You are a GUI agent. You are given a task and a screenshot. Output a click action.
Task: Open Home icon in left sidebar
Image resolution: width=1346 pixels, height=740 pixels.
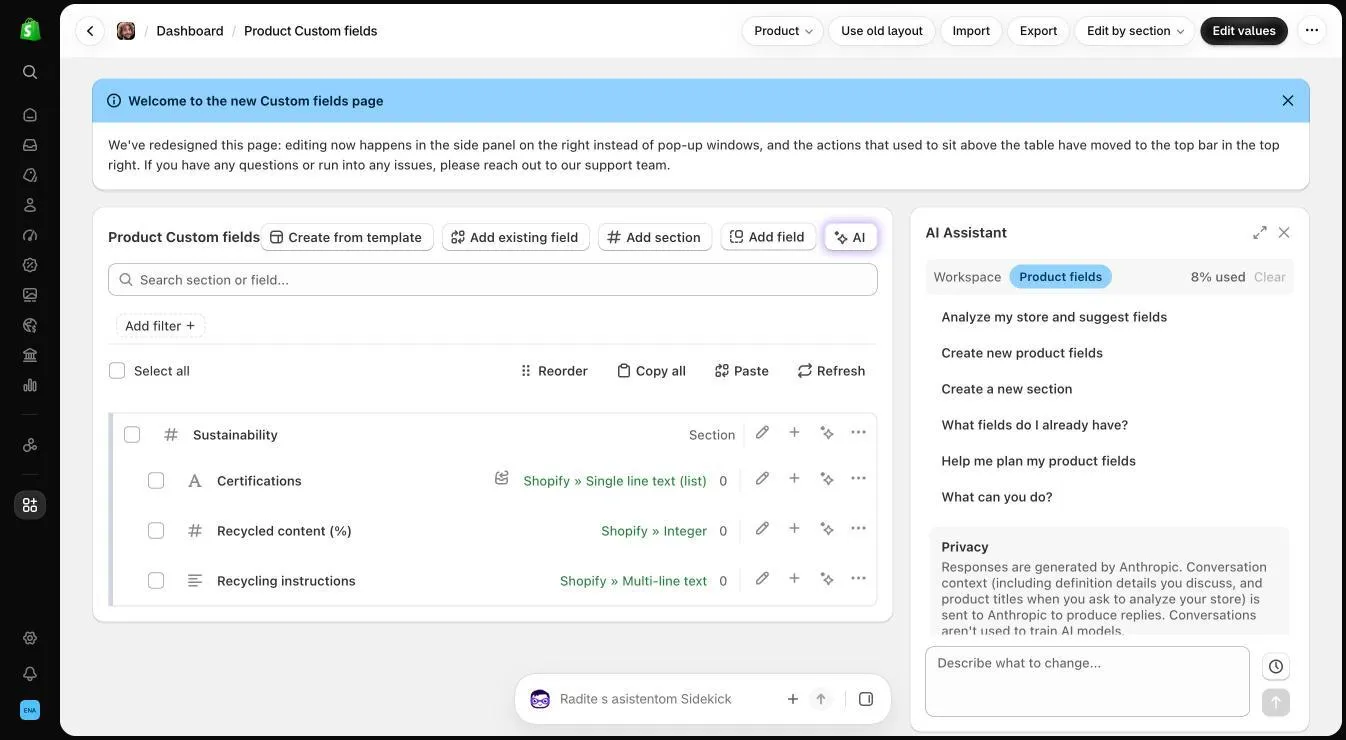[x=30, y=115]
